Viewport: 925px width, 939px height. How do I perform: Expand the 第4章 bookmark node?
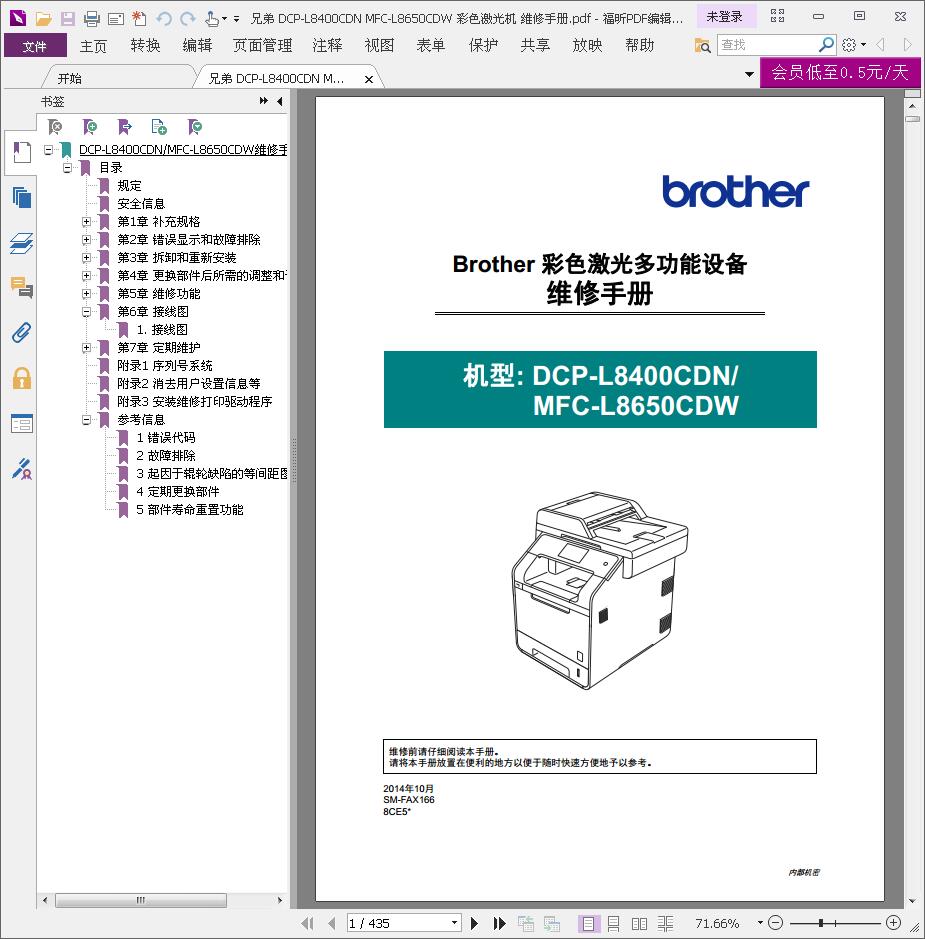[86, 275]
